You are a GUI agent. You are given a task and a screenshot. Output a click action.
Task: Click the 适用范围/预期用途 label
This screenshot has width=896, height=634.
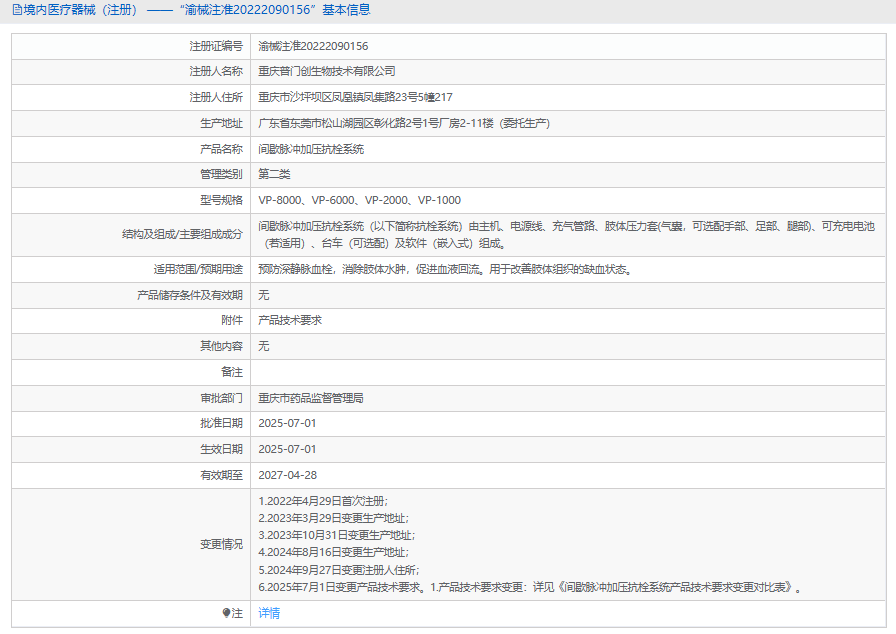tap(198, 269)
